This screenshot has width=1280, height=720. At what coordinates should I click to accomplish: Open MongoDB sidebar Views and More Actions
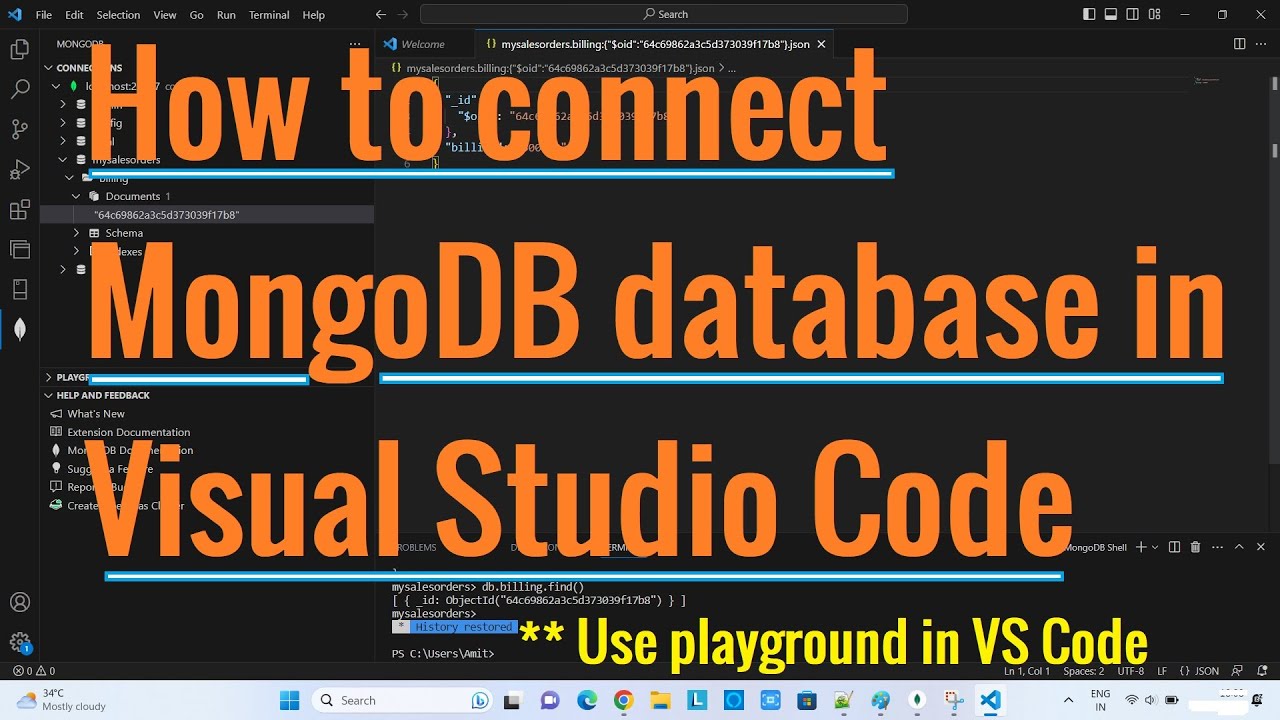355,44
